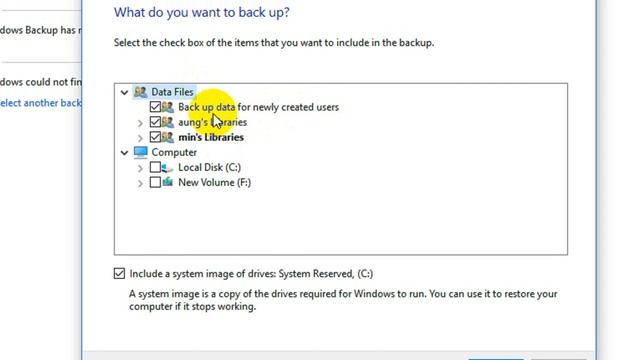Click the New Volume (F:) drive icon
Viewport: 640px width, 360px height.
coord(167,182)
